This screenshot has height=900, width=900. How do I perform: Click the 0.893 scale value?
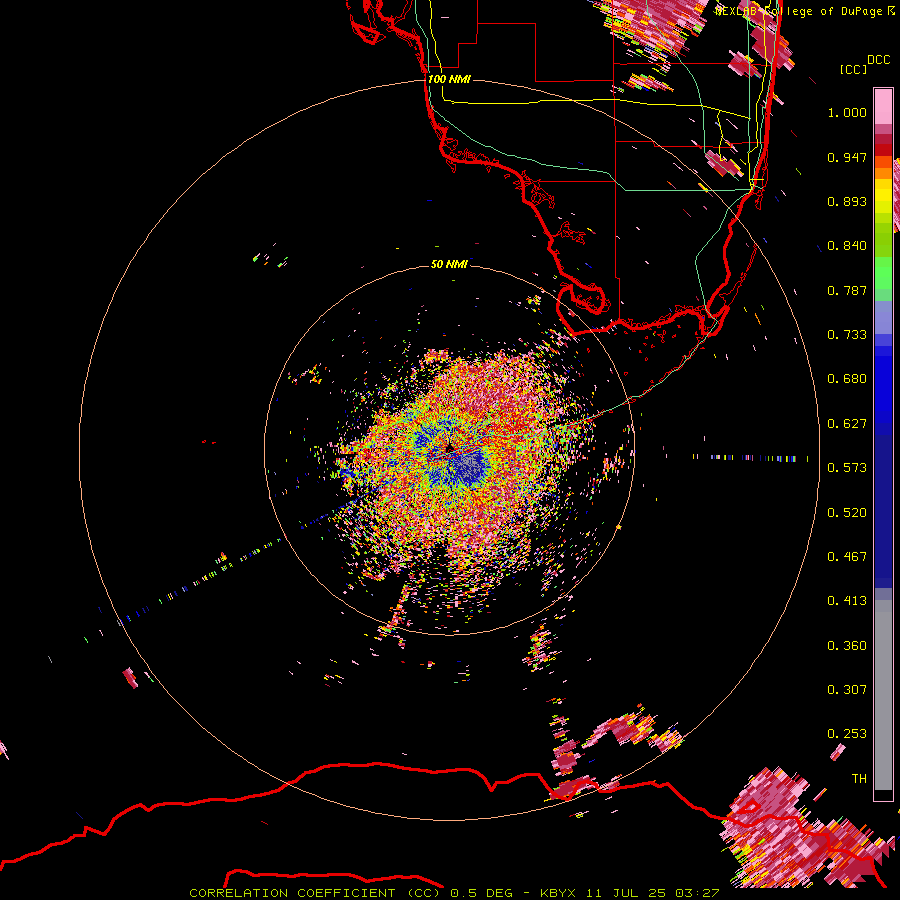point(847,201)
